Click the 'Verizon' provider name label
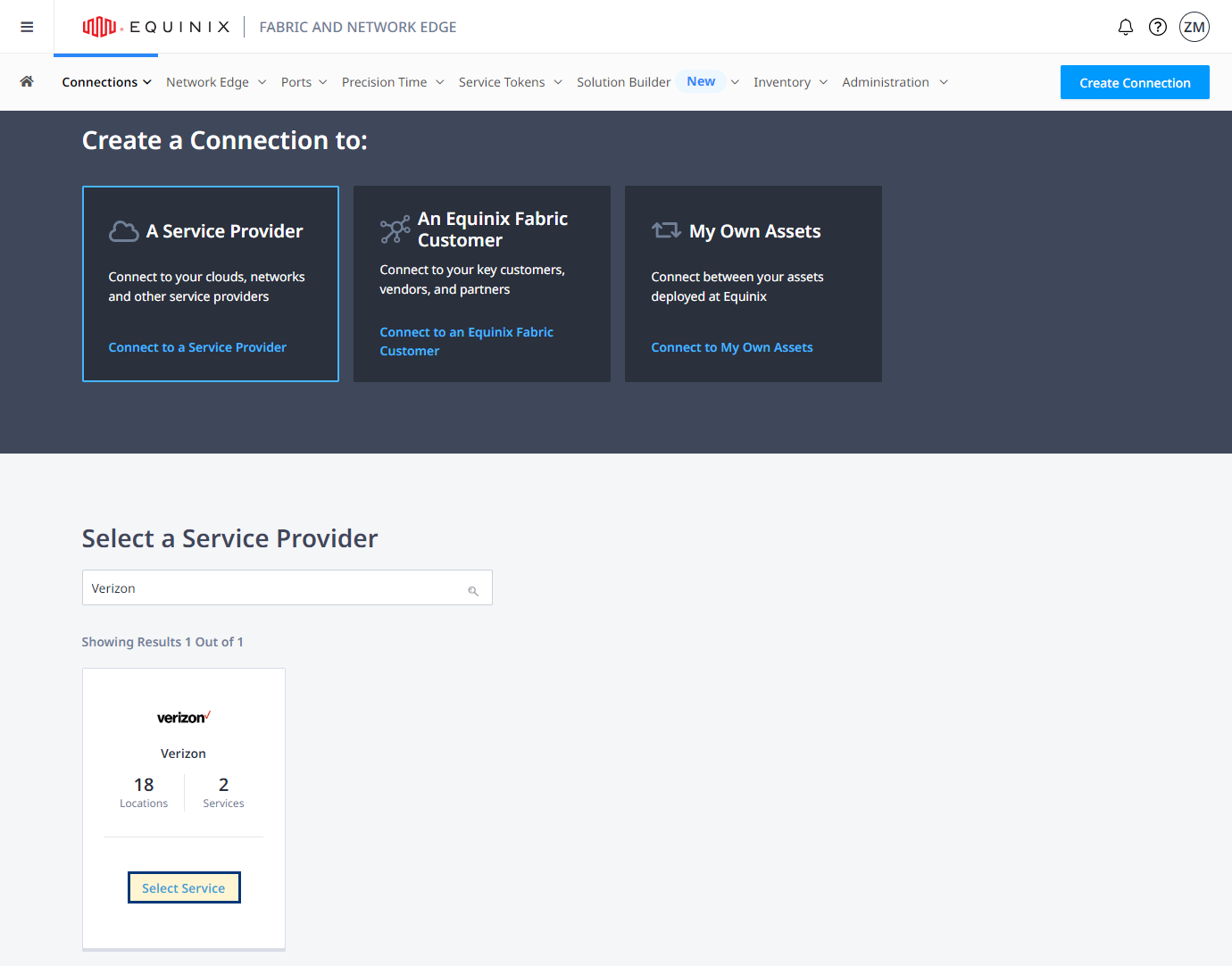Viewport: 1232px width, 966px height. [183, 754]
